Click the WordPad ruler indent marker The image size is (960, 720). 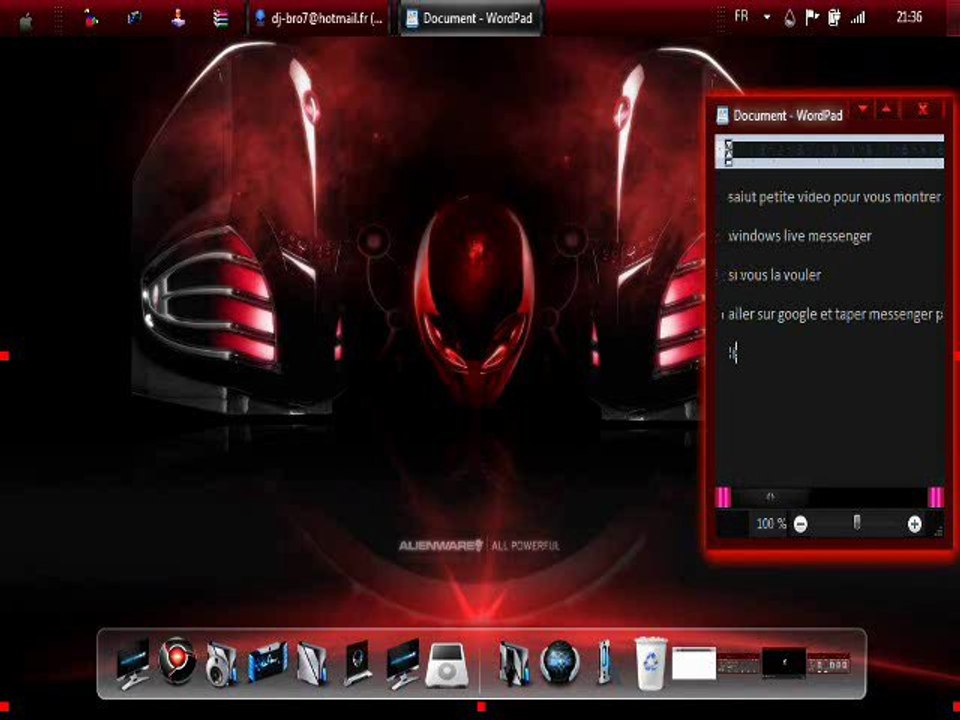[728, 152]
